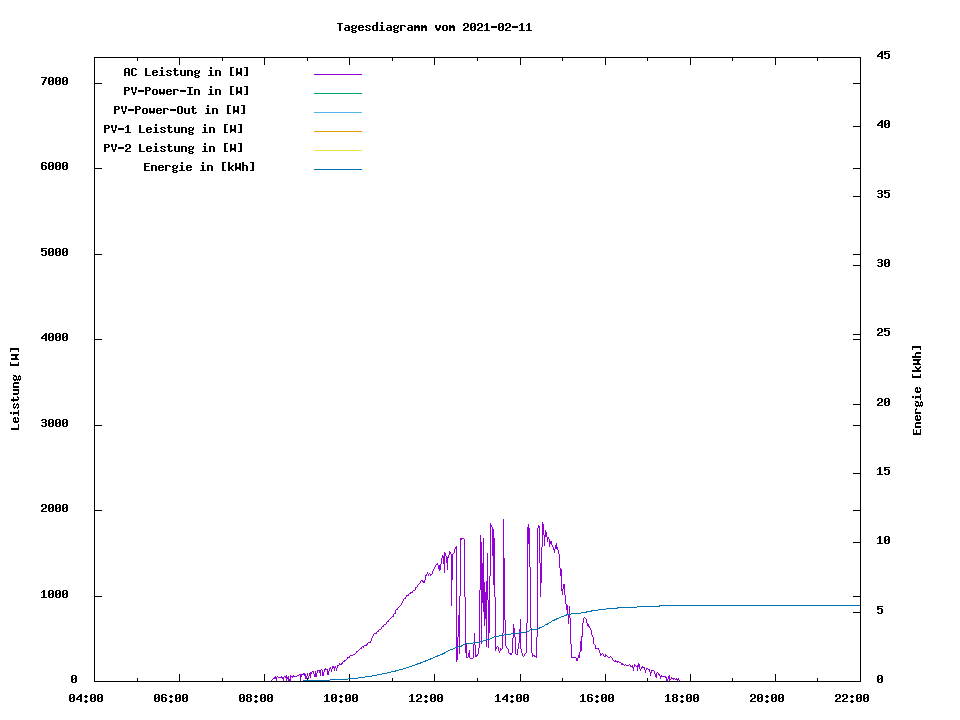Pick the PV-1 Leistung in [W] legend label
Viewport: 960px width, 720px height.
click(x=173, y=129)
